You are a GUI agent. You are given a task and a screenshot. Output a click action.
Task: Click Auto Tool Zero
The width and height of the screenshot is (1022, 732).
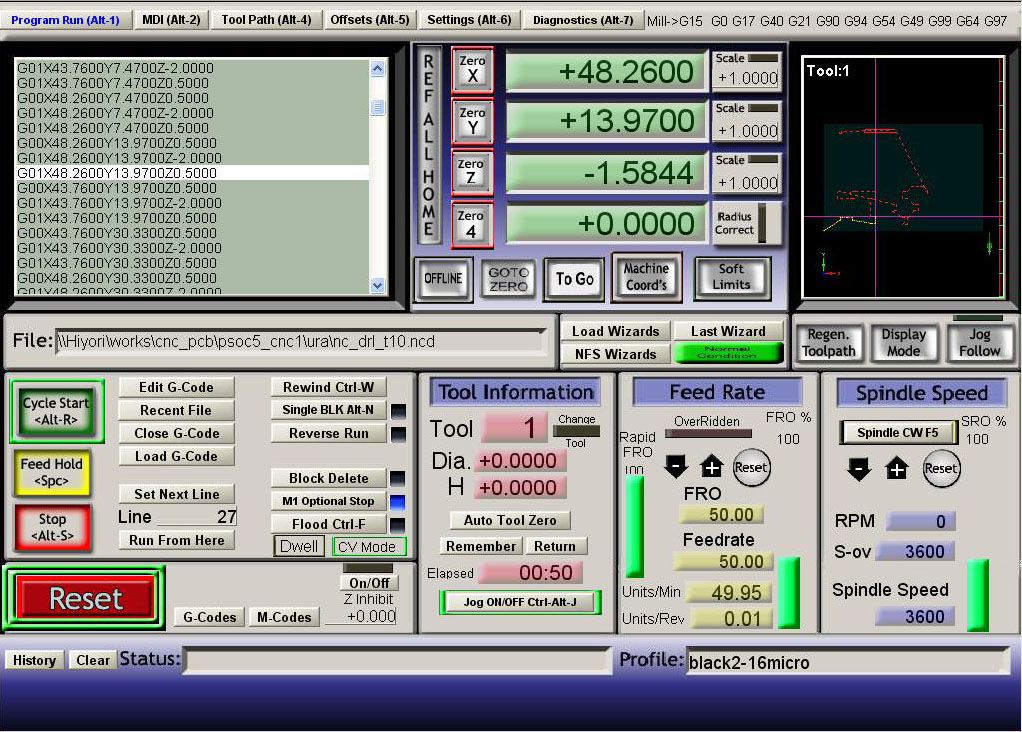point(510,520)
